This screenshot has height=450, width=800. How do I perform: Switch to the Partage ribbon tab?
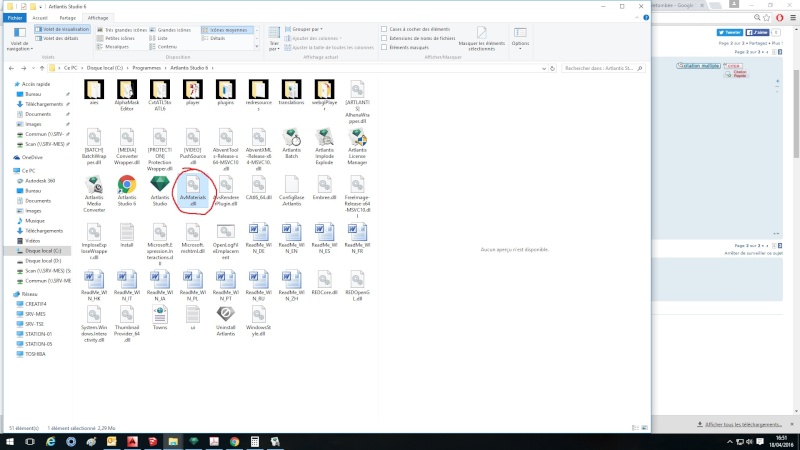click(x=67, y=18)
